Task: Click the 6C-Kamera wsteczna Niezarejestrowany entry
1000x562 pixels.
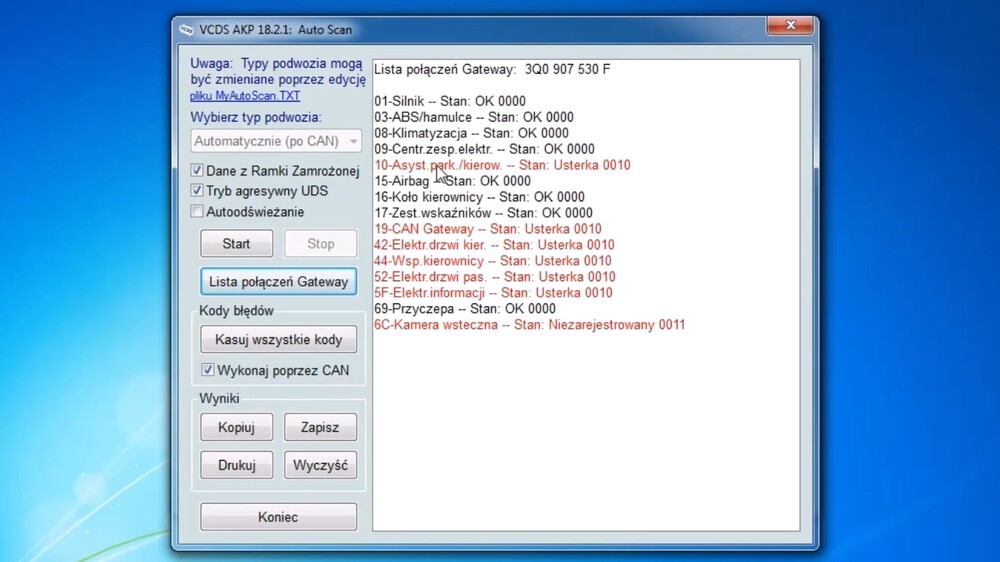Action: coord(529,325)
